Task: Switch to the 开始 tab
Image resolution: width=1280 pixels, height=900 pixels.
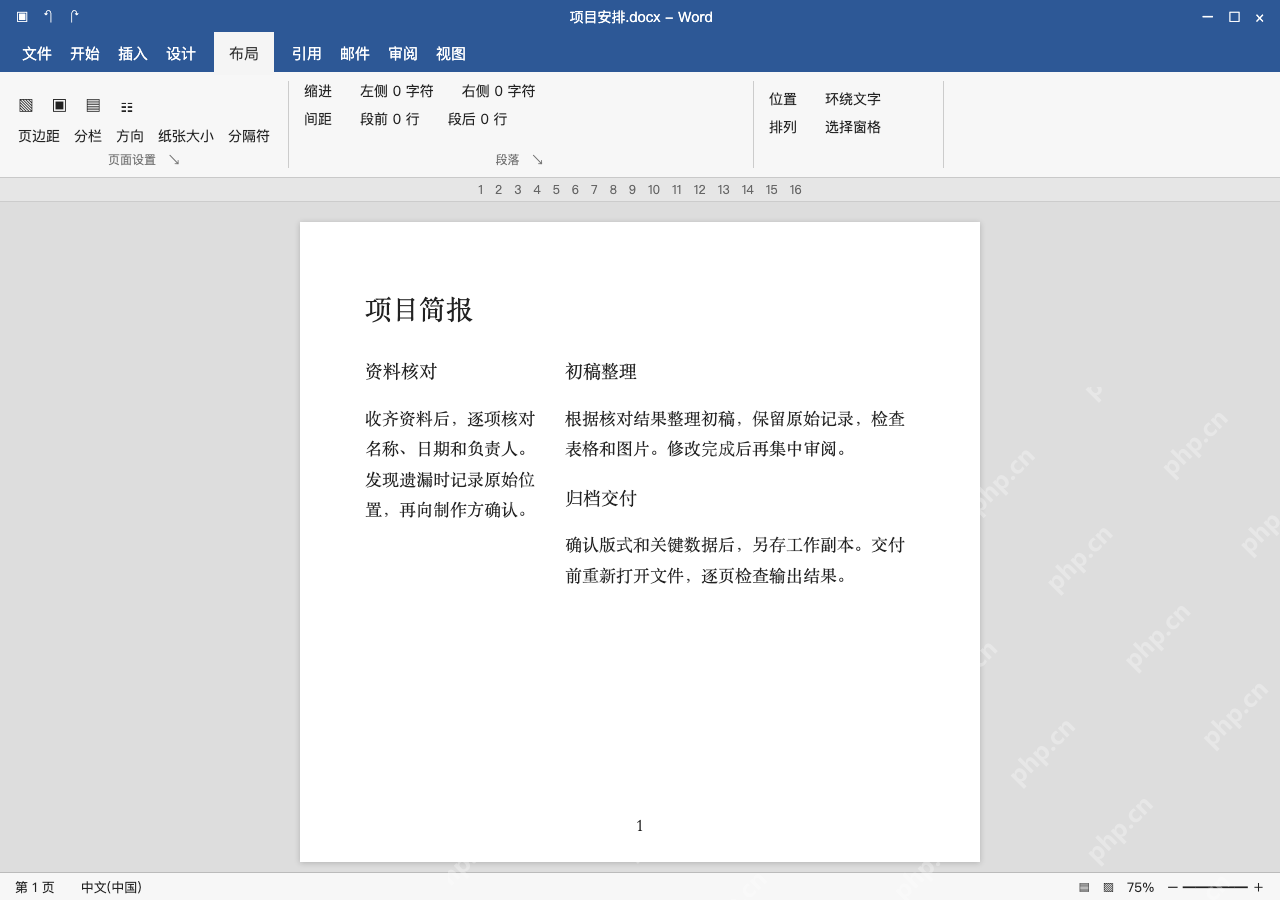Action: click(85, 54)
